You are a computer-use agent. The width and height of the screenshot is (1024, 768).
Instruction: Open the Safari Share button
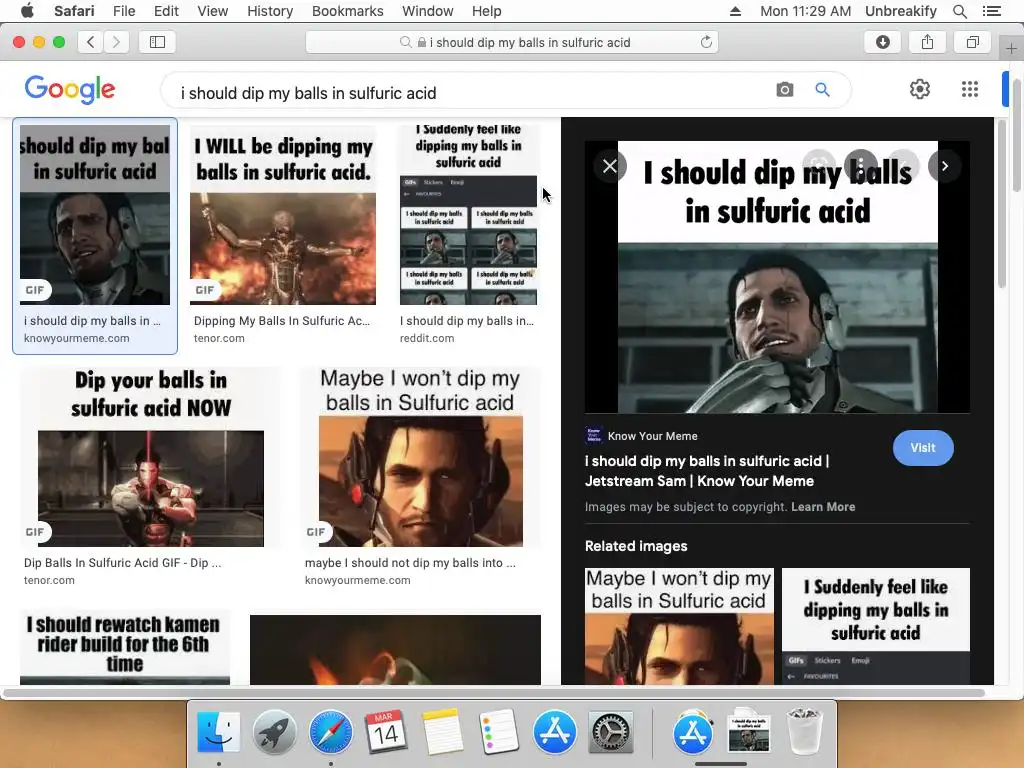[x=927, y=42]
